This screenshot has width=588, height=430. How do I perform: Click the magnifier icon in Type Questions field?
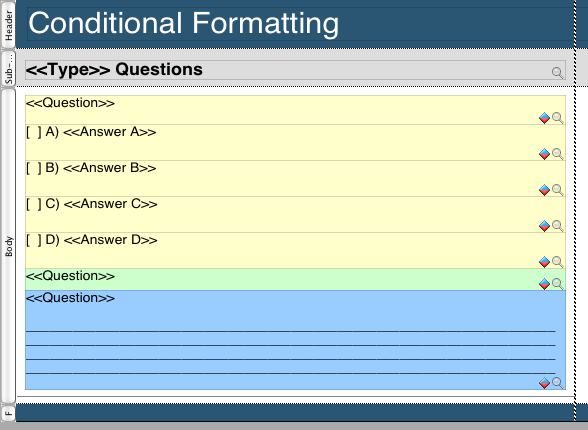[x=558, y=73]
